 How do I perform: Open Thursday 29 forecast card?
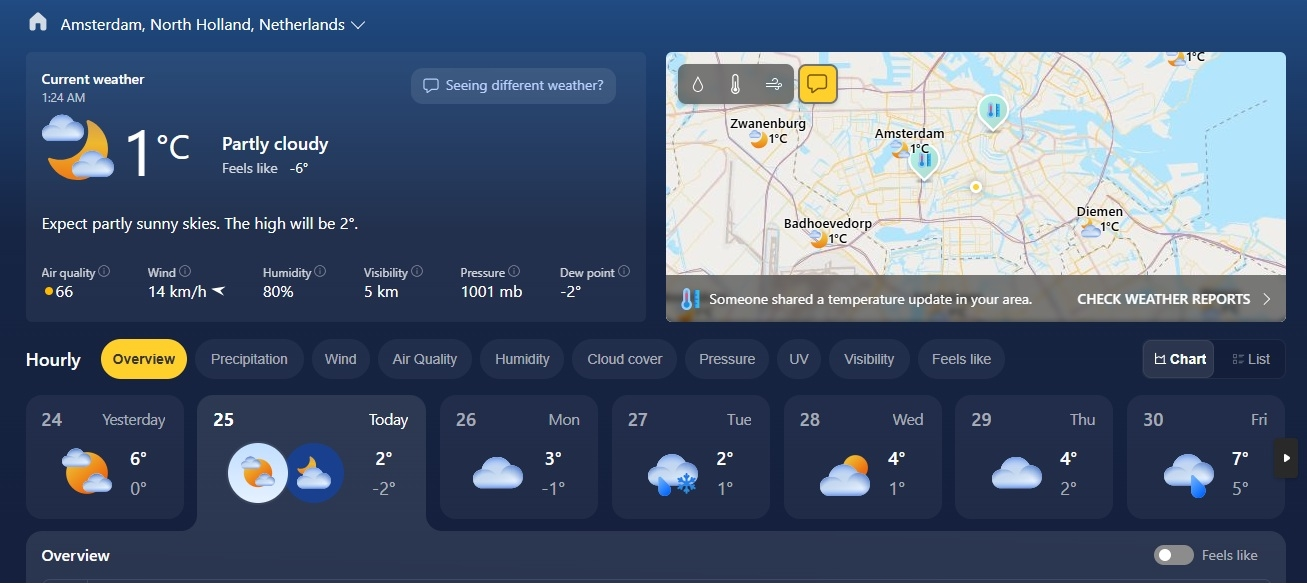[x=1035, y=457]
